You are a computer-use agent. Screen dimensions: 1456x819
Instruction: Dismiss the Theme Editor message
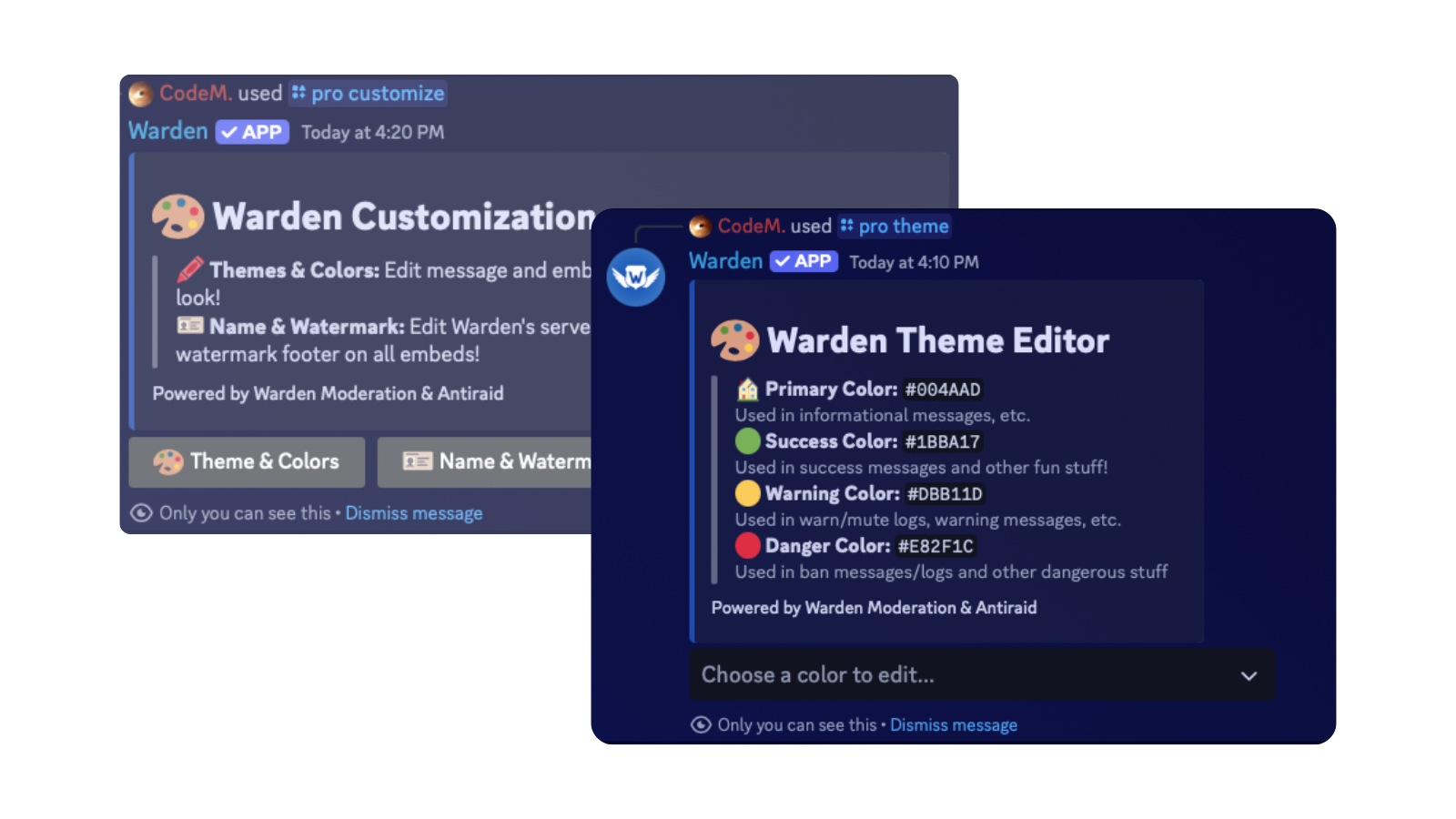coord(953,725)
